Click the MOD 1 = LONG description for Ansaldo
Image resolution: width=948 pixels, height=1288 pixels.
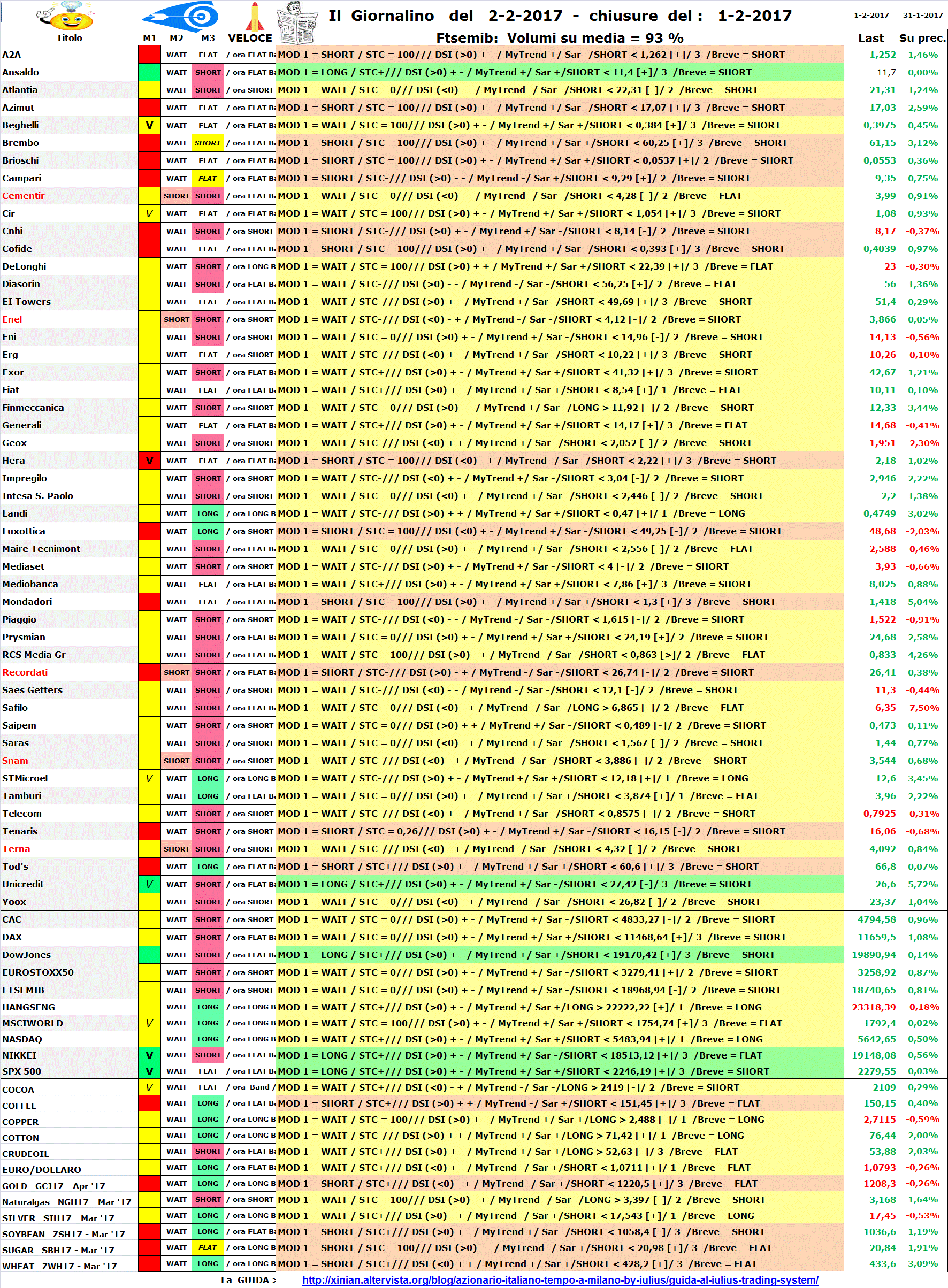click(560, 73)
